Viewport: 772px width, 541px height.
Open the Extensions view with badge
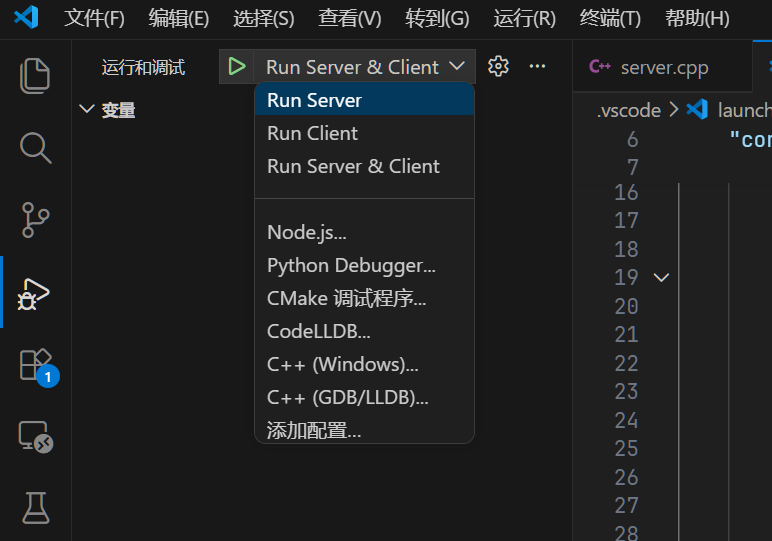point(39,367)
